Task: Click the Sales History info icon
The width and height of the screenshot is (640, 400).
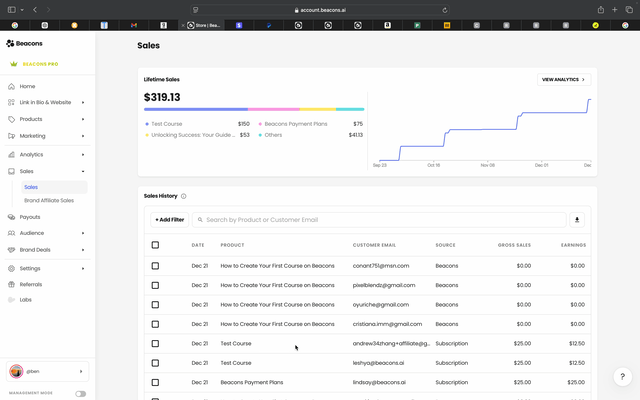Action: point(184,196)
